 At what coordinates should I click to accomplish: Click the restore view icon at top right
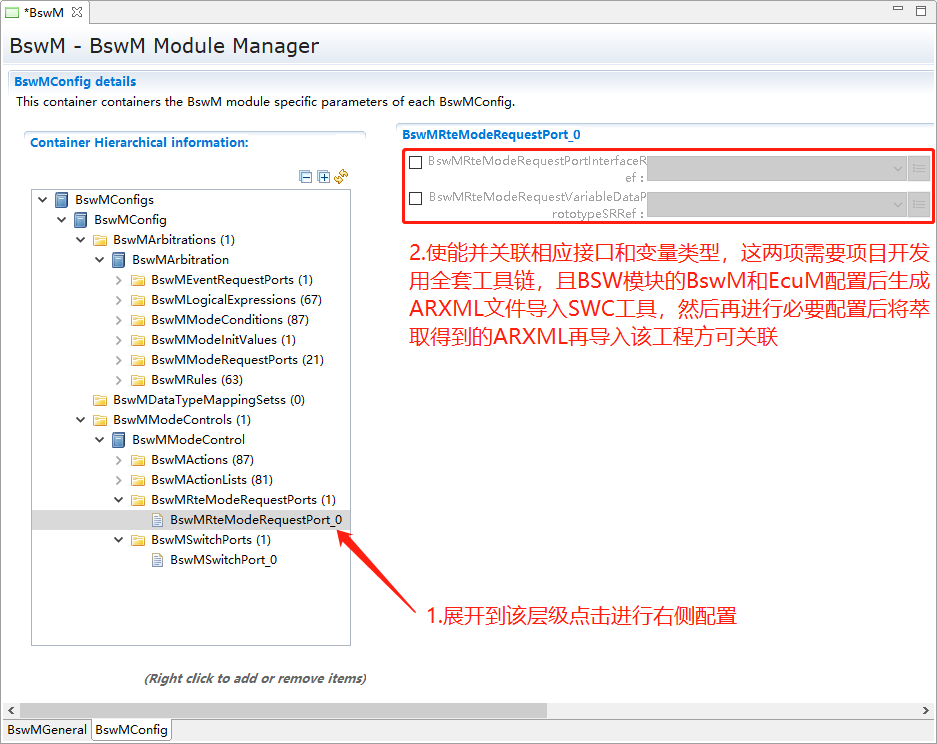[922, 10]
